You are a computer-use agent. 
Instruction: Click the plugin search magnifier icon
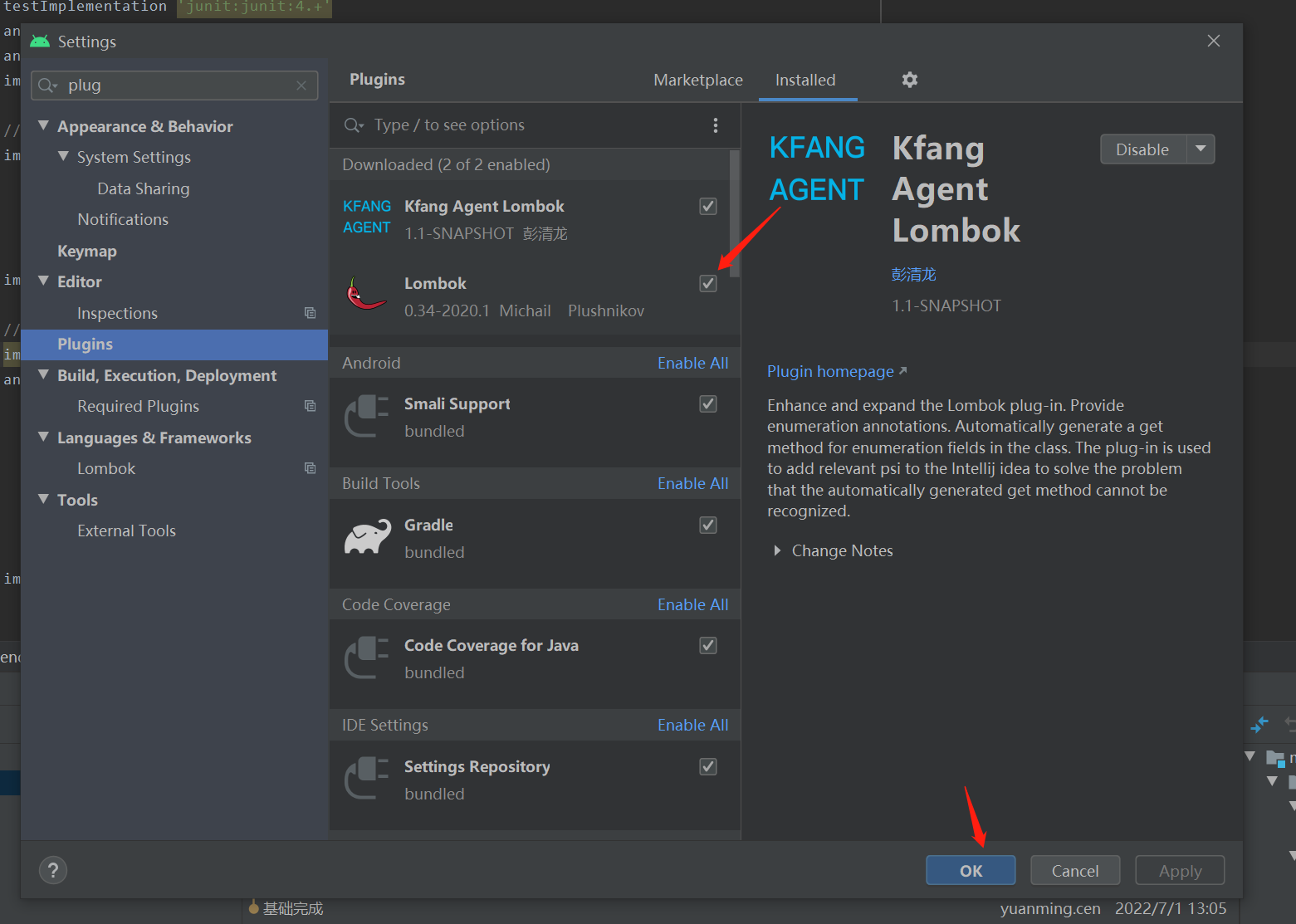point(354,125)
